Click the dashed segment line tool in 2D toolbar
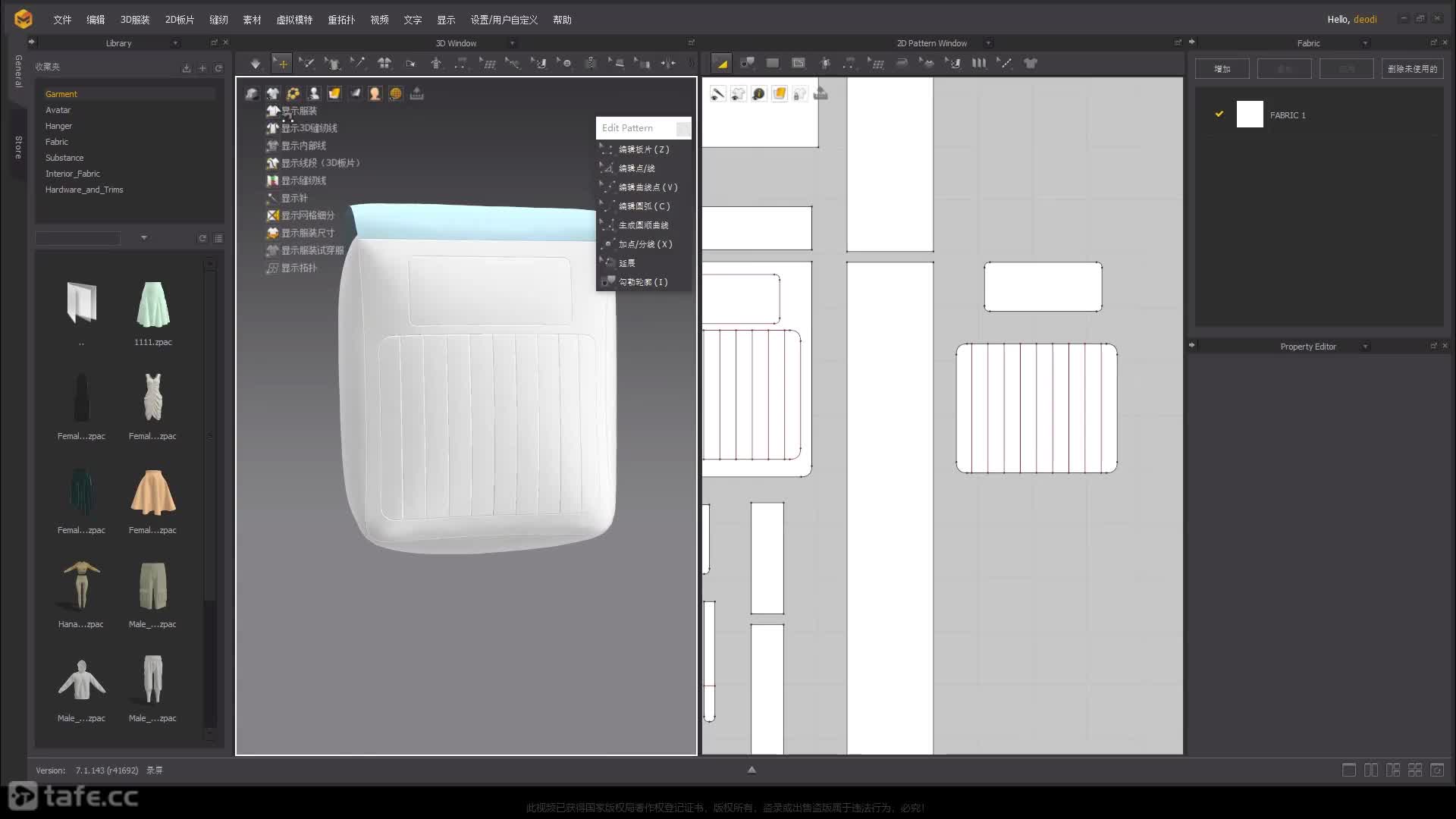1456x819 pixels. [1005, 64]
